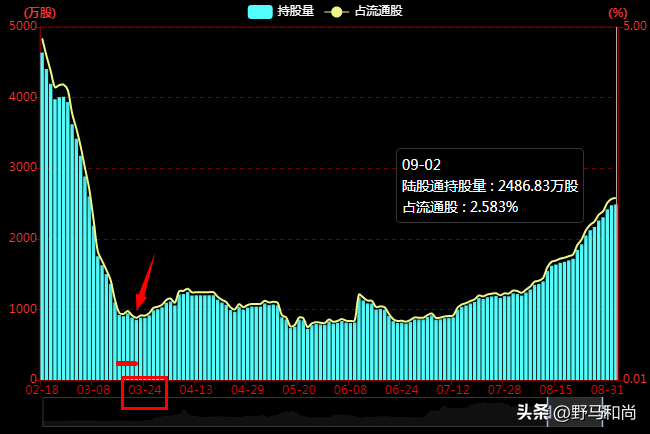
Task: Click the (万股) unit label at the top left
Action: 40,13
